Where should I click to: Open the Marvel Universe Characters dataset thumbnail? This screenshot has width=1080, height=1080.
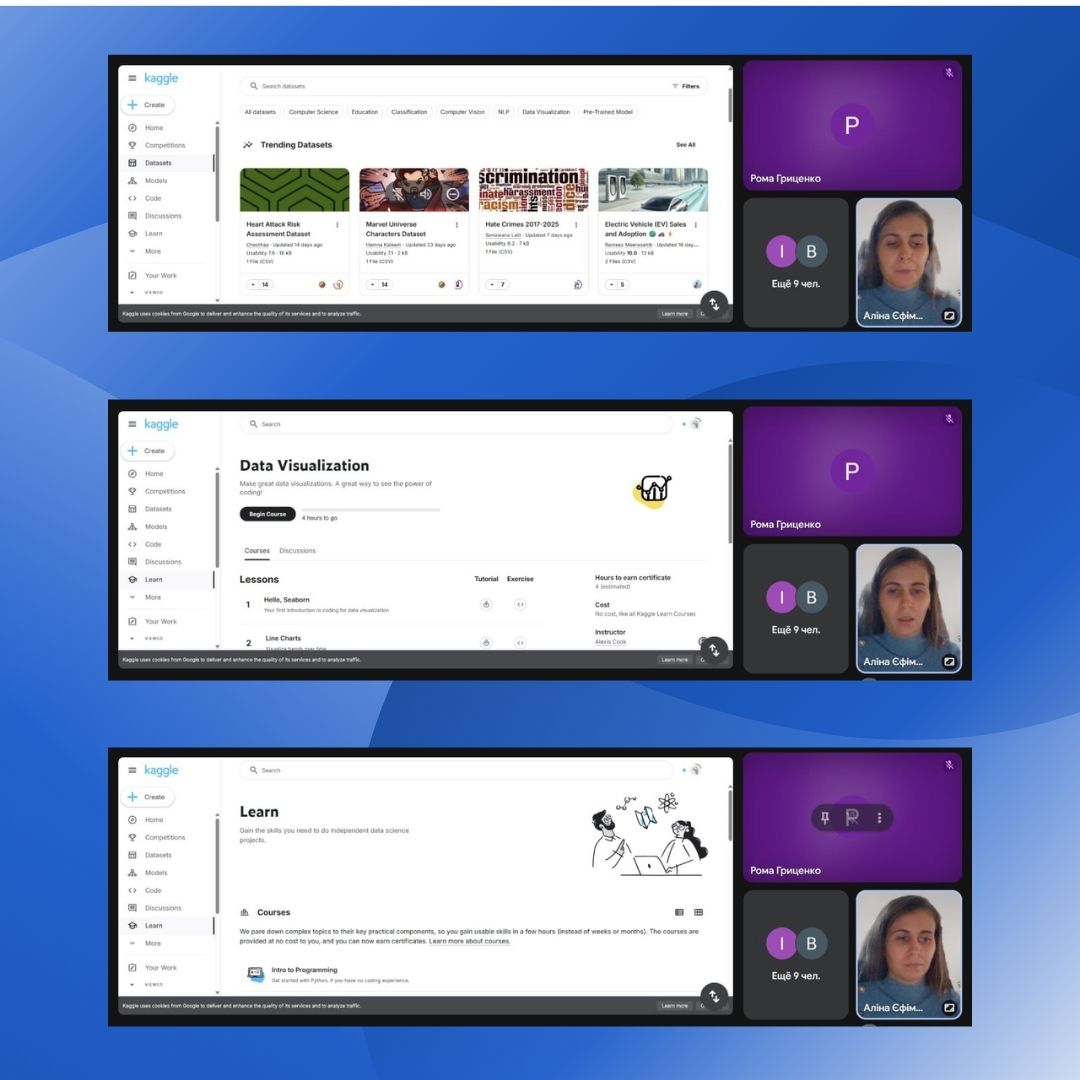[414, 190]
